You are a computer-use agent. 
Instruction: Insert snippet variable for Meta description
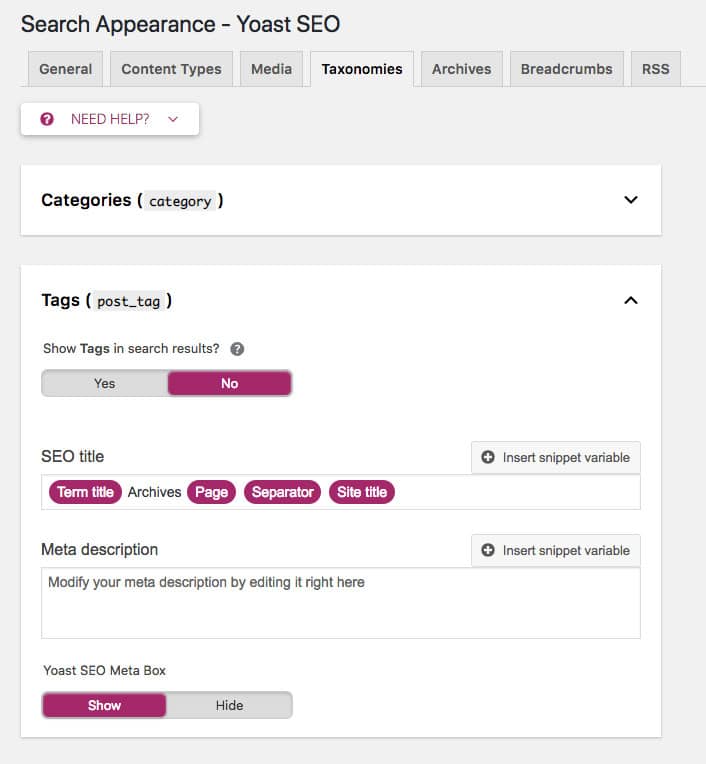pyautogui.click(x=556, y=550)
